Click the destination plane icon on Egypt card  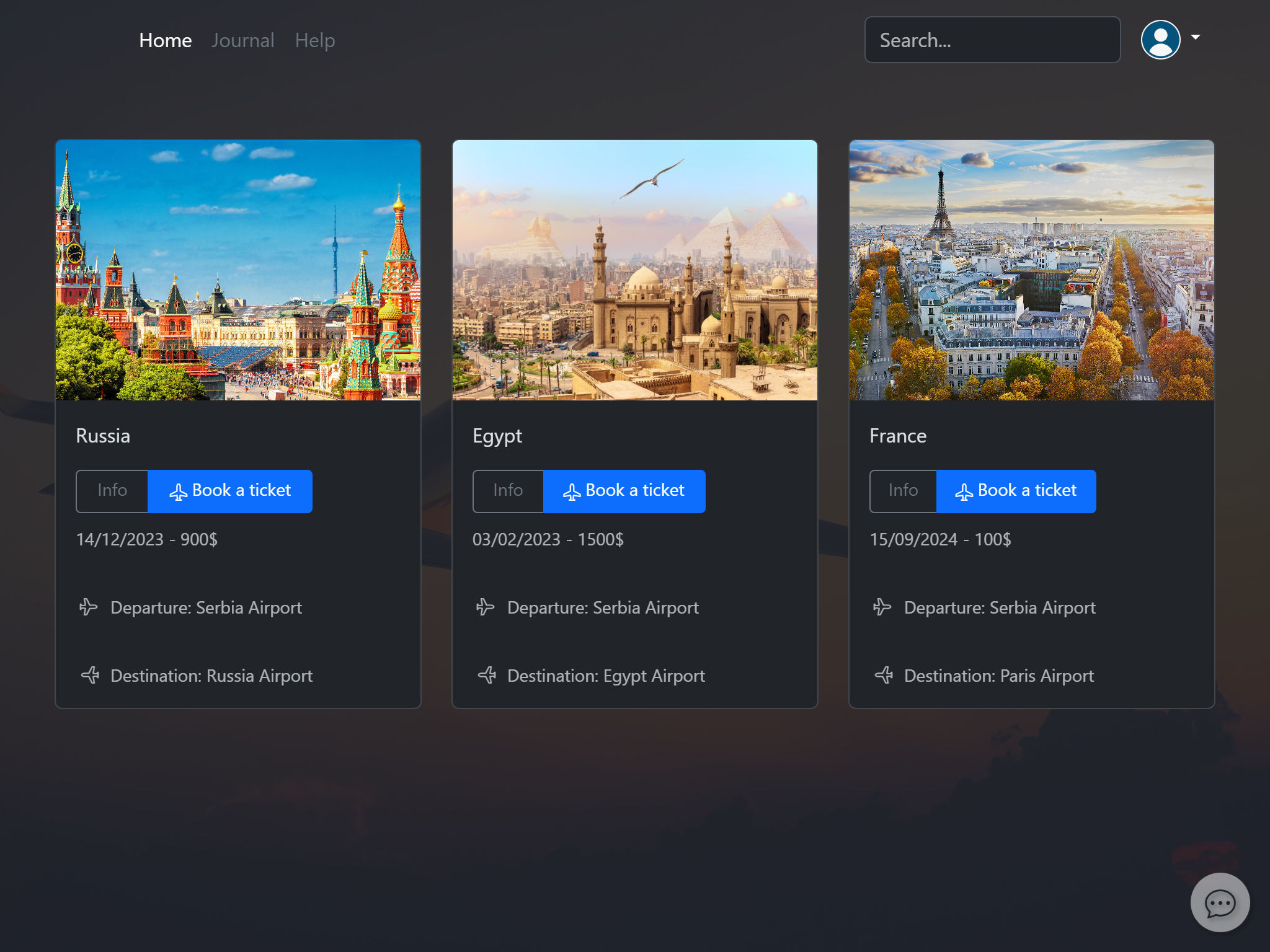[487, 675]
